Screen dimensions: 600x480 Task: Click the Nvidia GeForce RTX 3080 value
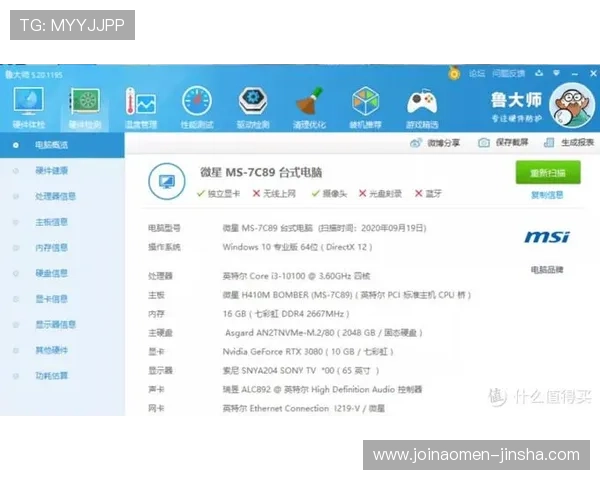coord(308,352)
